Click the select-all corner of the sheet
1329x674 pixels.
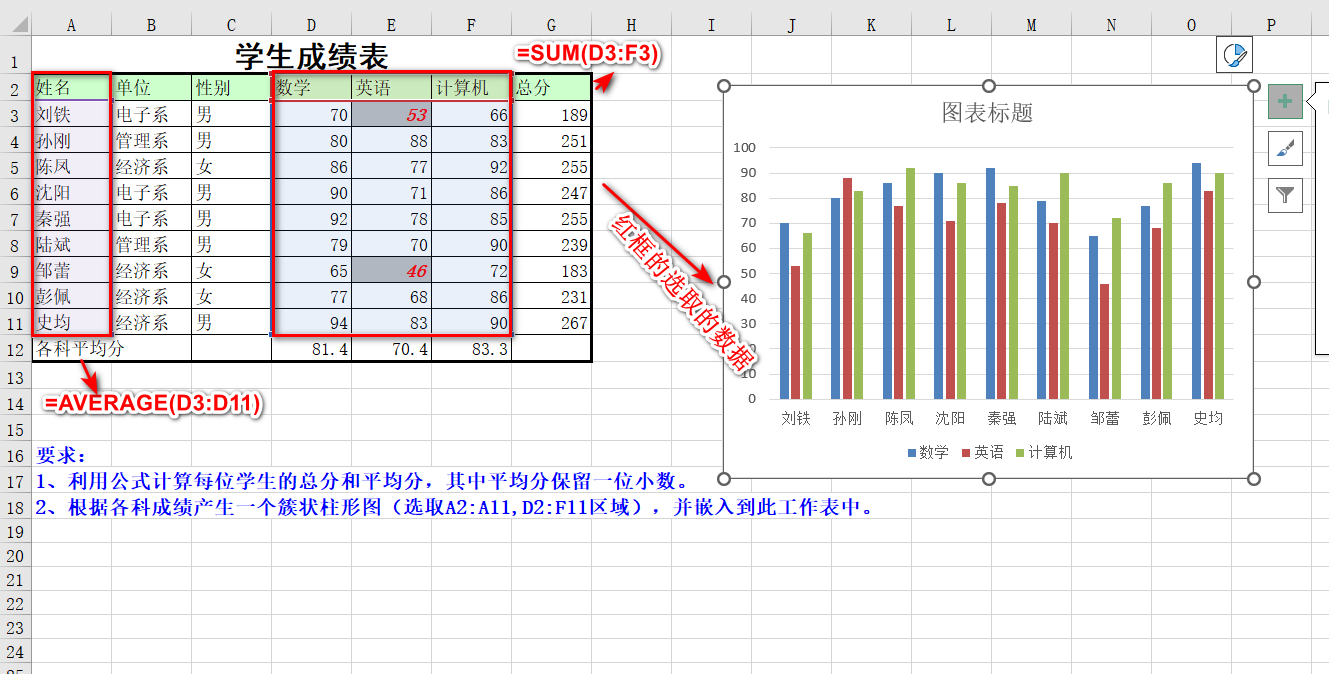pyautogui.click(x=15, y=25)
